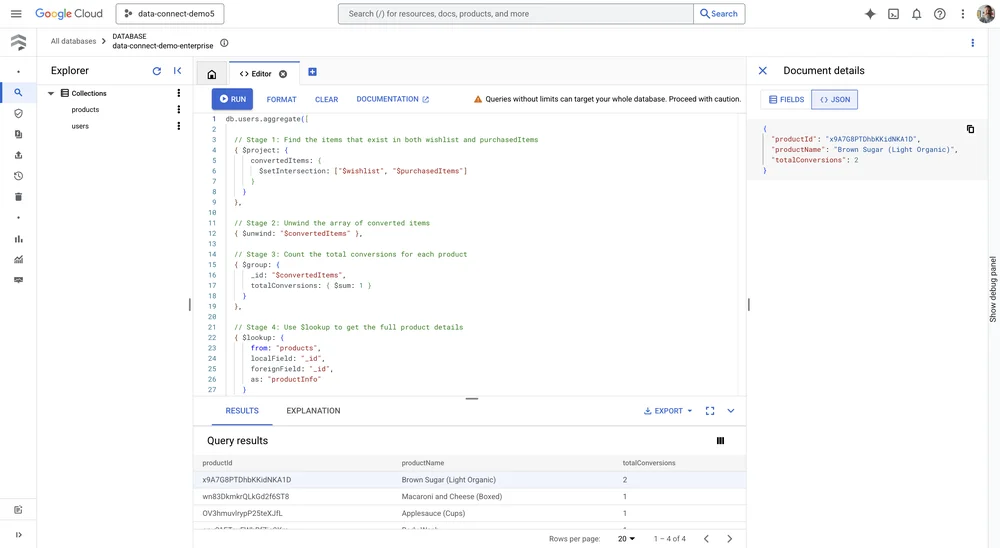Collapse the Explorer panel
Viewport: 1000px width, 548px height.
click(177, 71)
